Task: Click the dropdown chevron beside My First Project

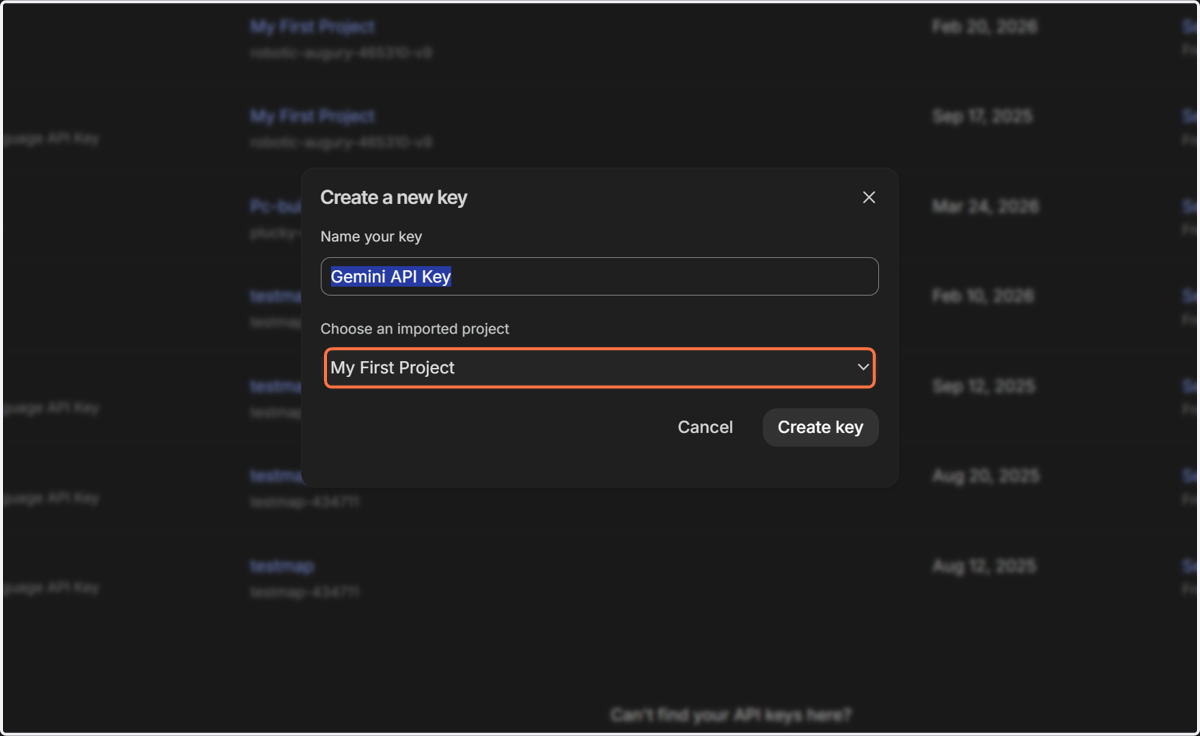Action: (863, 367)
